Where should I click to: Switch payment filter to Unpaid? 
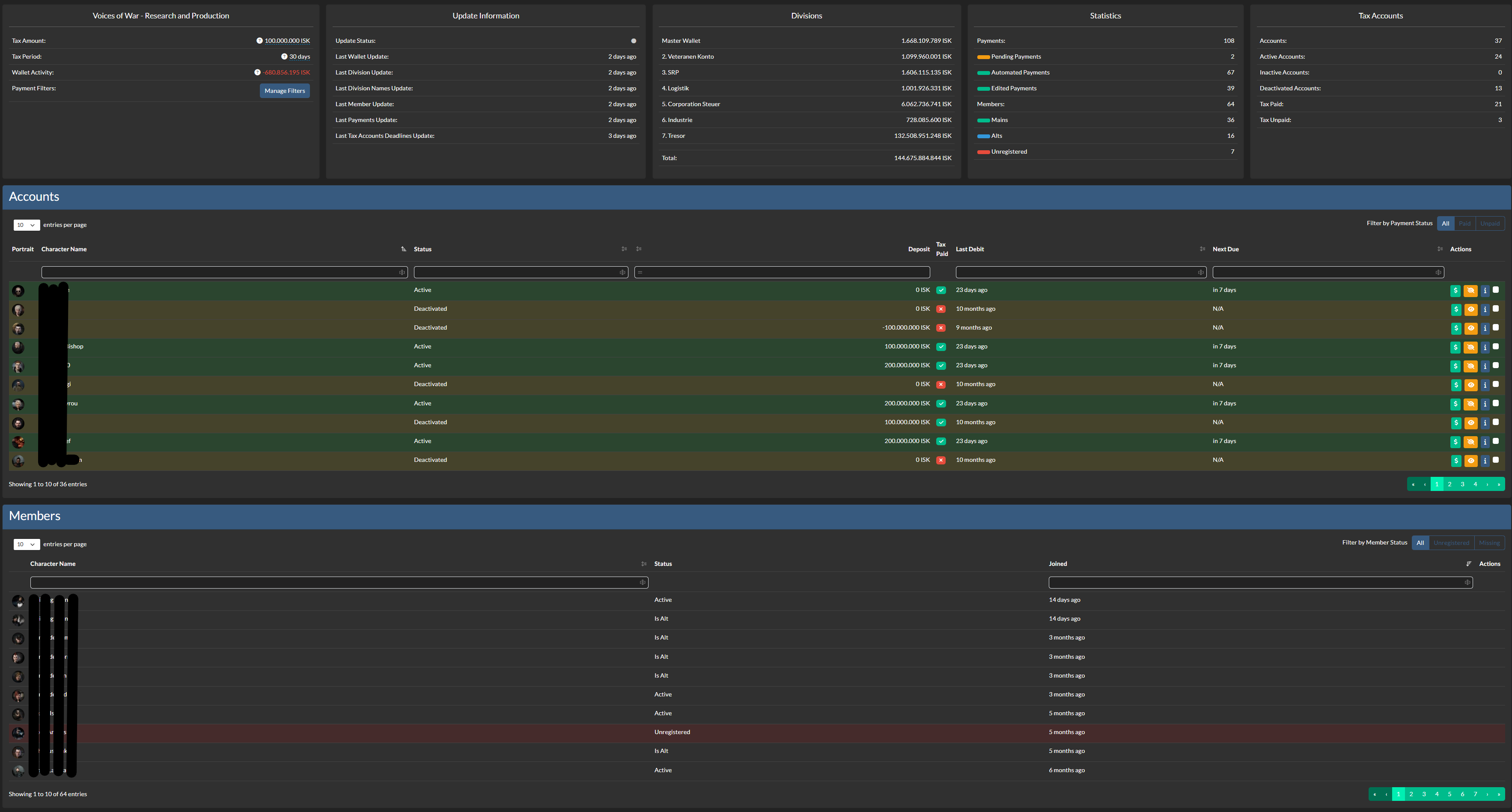click(x=1490, y=223)
